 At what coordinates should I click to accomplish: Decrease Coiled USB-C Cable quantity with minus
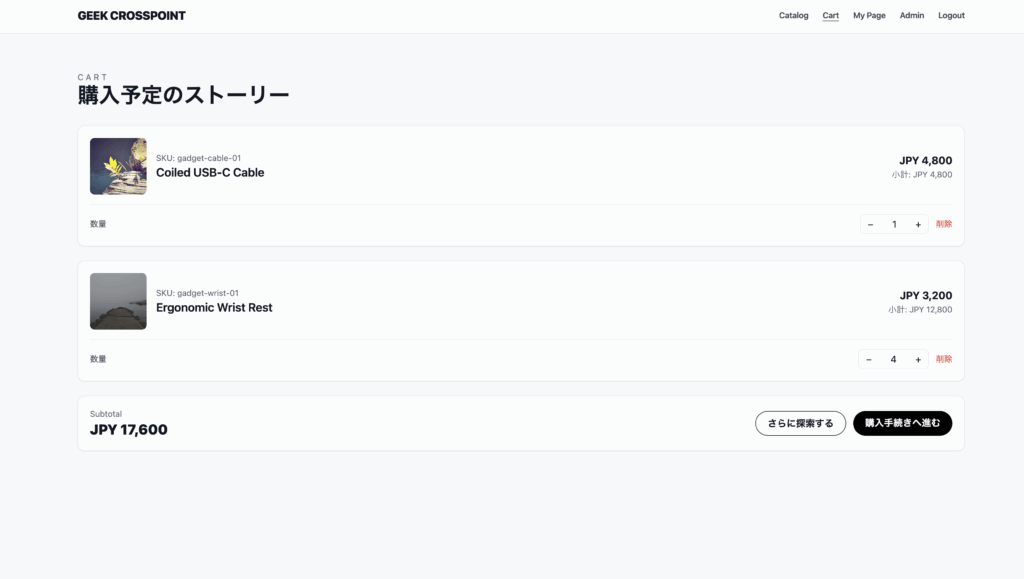[x=870, y=224]
